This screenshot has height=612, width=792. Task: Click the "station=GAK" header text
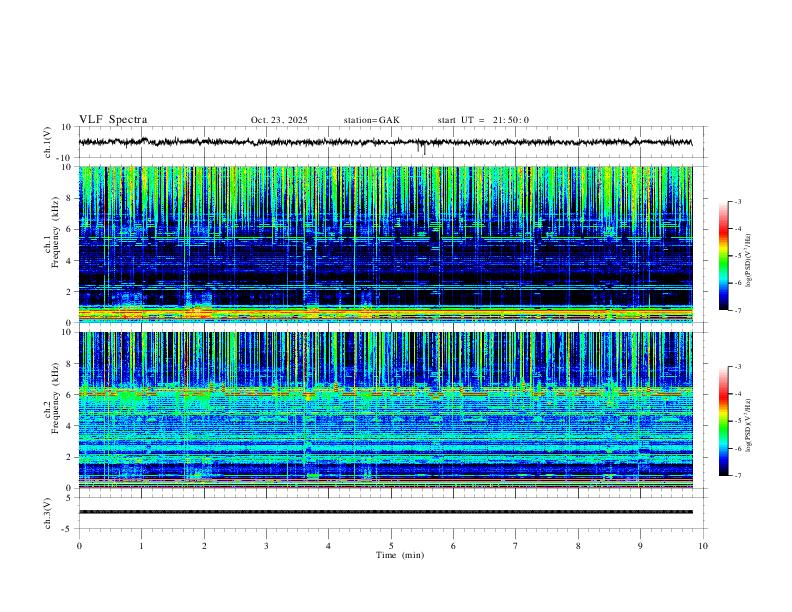(x=371, y=120)
